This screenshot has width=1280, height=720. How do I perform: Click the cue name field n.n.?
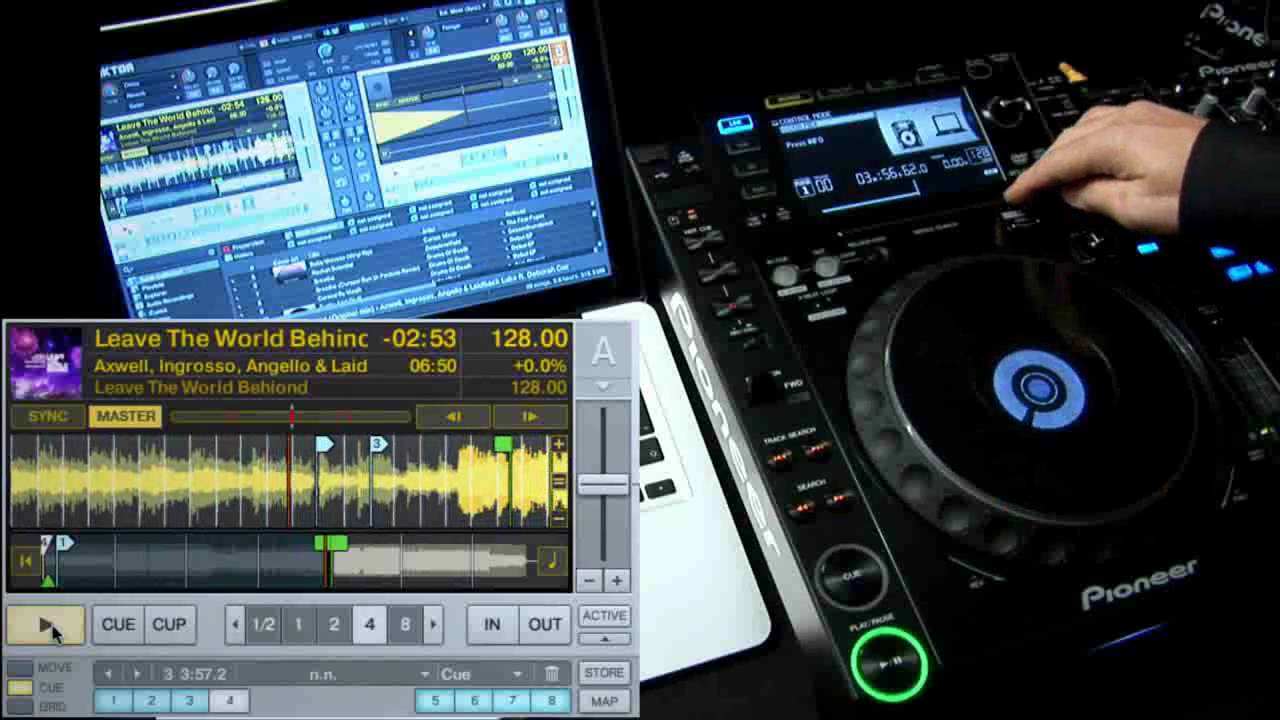pos(322,674)
